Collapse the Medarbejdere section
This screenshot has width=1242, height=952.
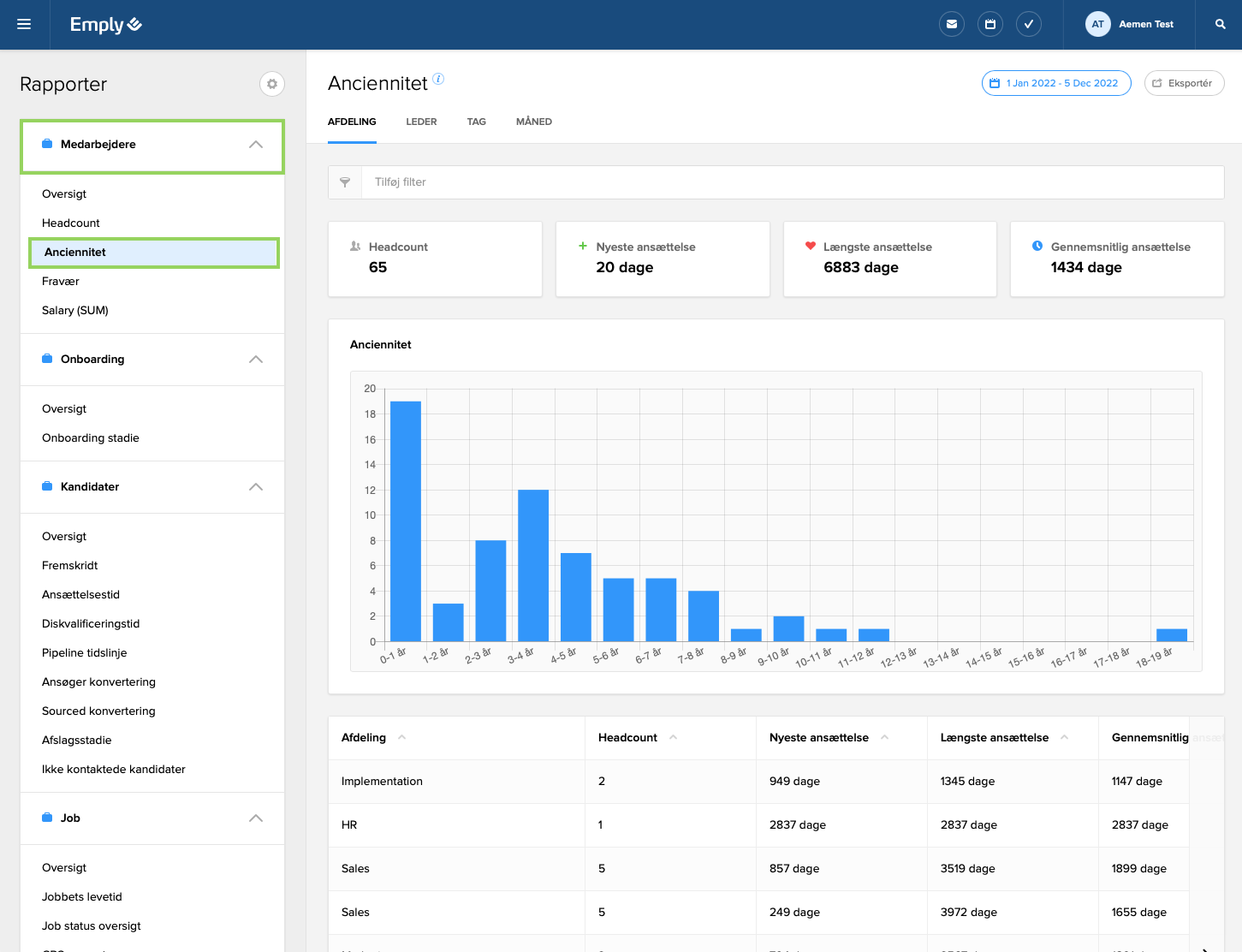[x=255, y=145]
